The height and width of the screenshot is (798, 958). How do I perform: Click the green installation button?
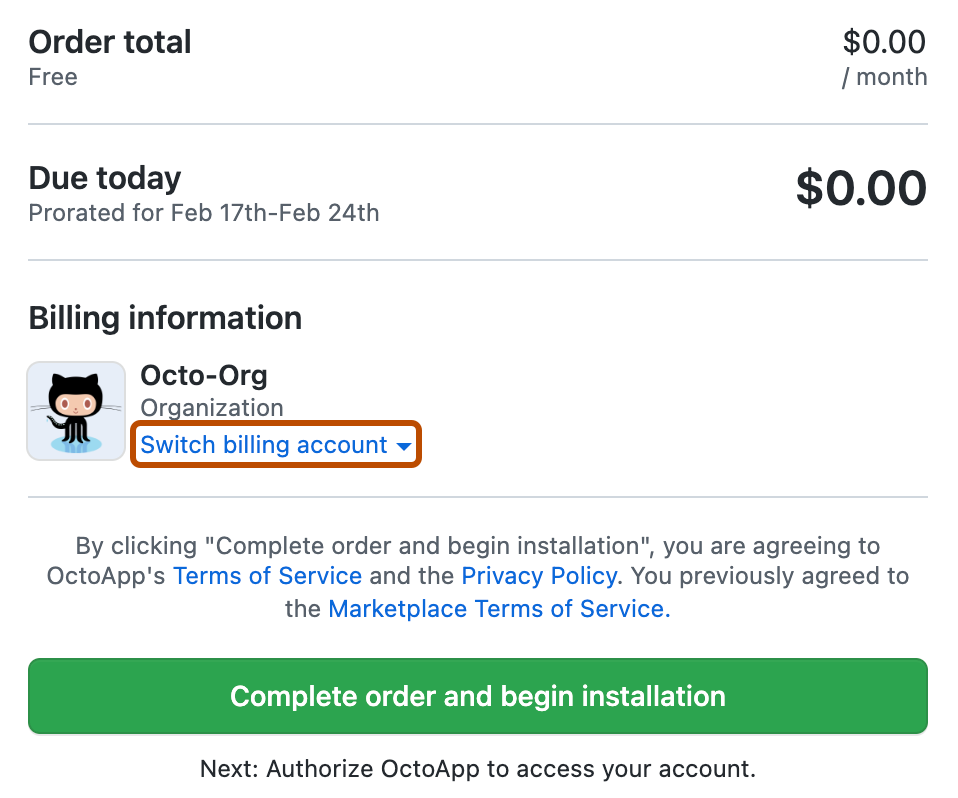[x=478, y=696]
